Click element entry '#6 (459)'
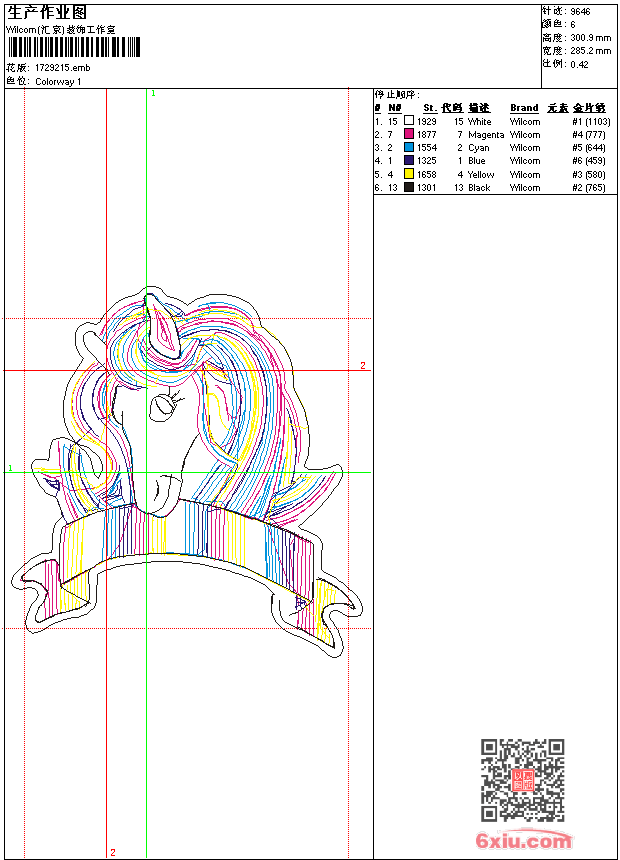 (589, 161)
